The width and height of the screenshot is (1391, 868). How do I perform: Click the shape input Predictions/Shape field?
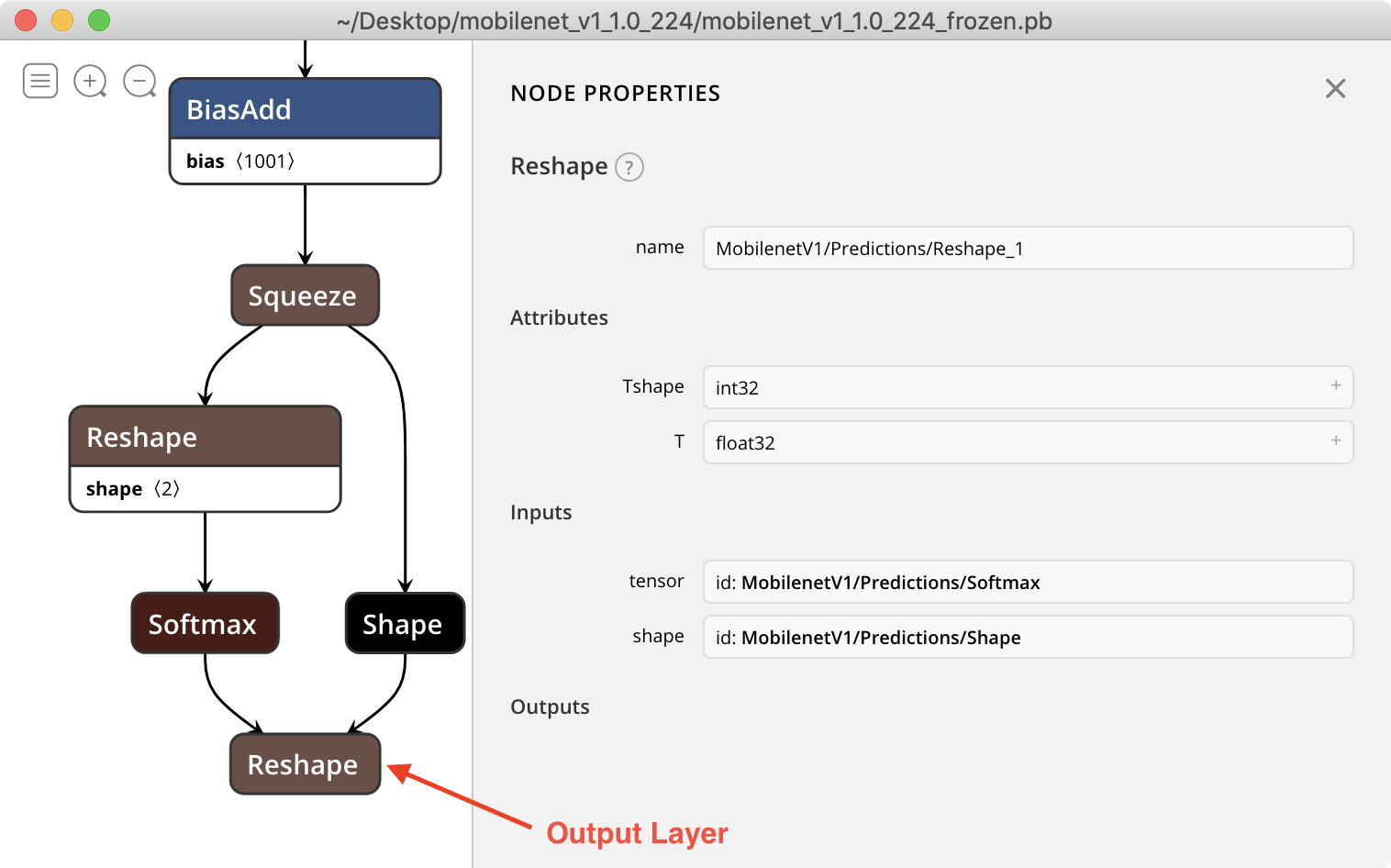tap(1028, 637)
